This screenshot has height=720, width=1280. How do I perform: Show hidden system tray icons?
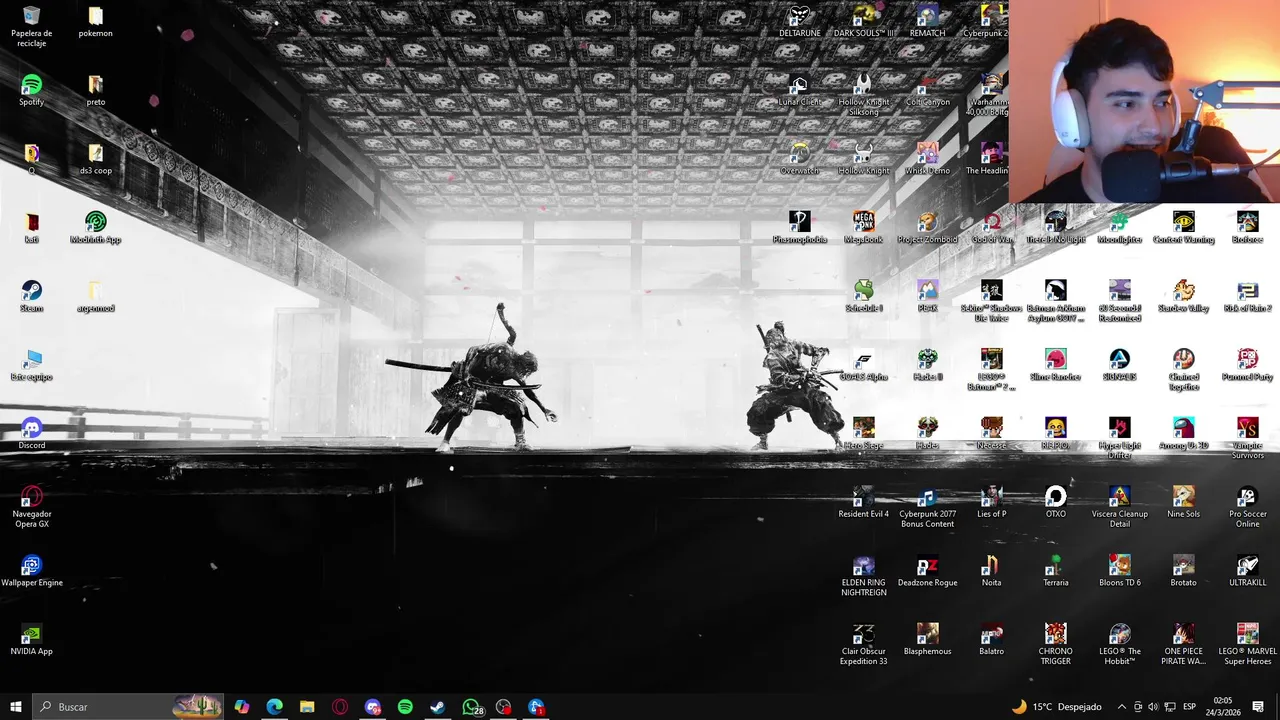(x=1121, y=707)
